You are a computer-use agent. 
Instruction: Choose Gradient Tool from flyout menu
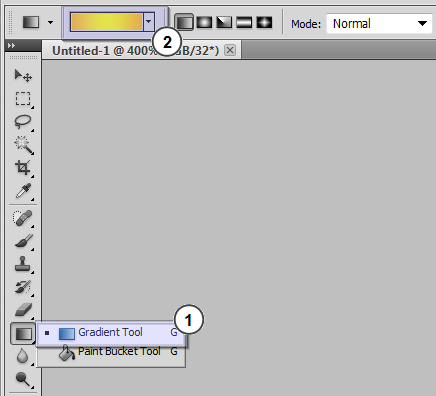[x=111, y=333]
